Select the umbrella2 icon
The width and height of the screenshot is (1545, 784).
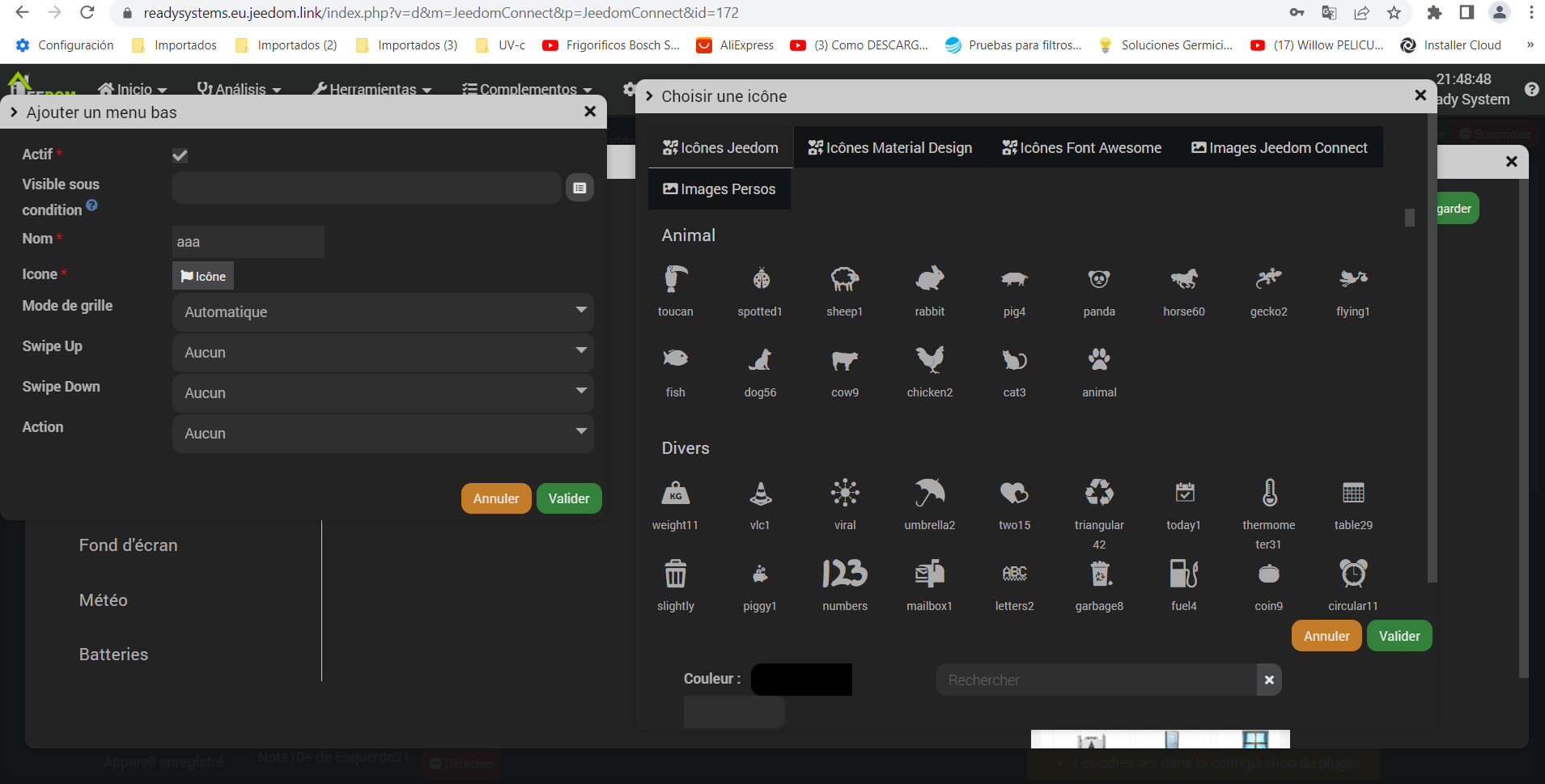[x=930, y=493]
